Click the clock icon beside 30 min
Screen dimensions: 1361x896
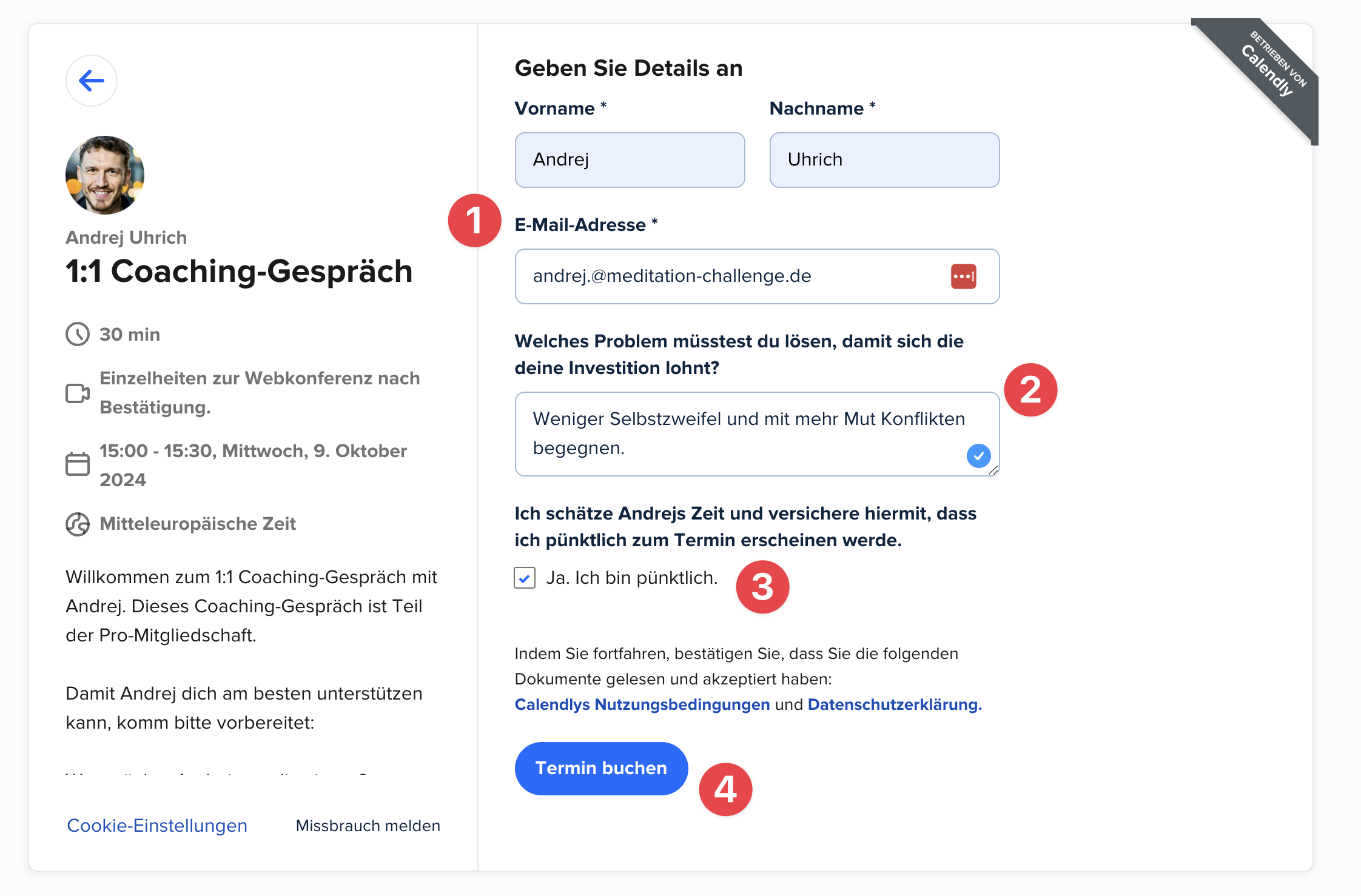click(78, 334)
